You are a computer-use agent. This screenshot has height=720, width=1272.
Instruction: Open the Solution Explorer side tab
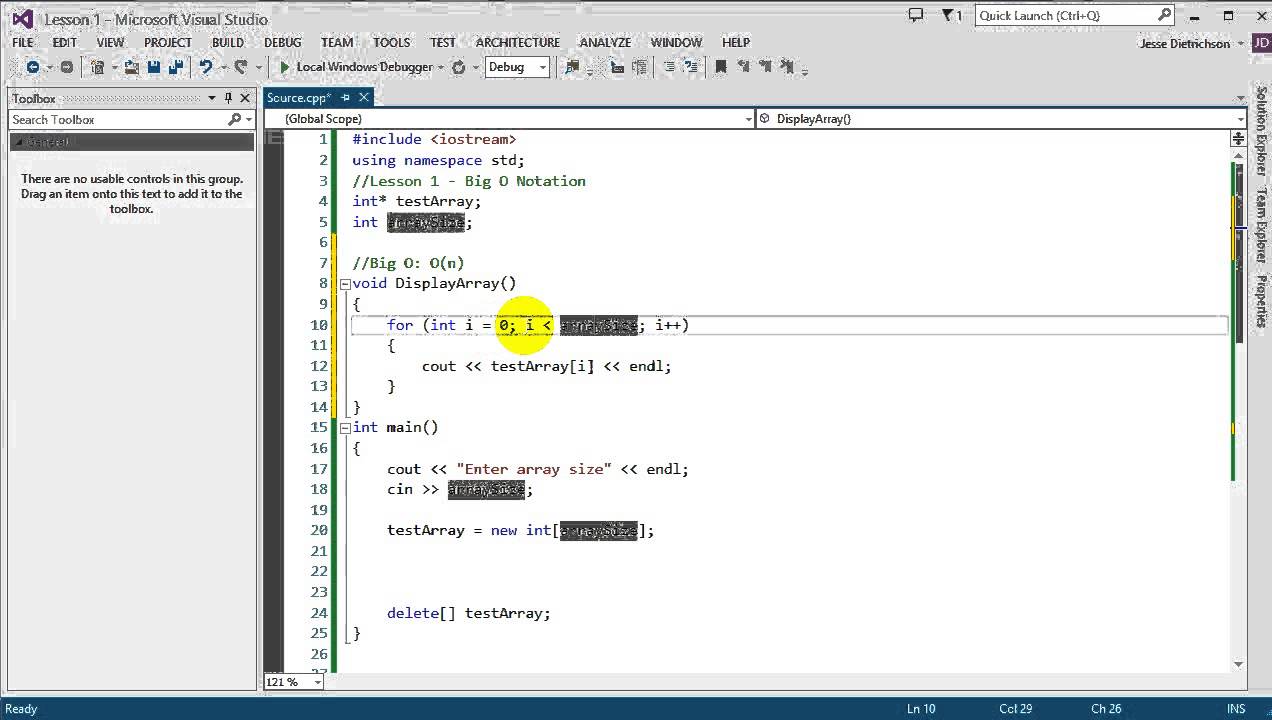point(1262,131)
